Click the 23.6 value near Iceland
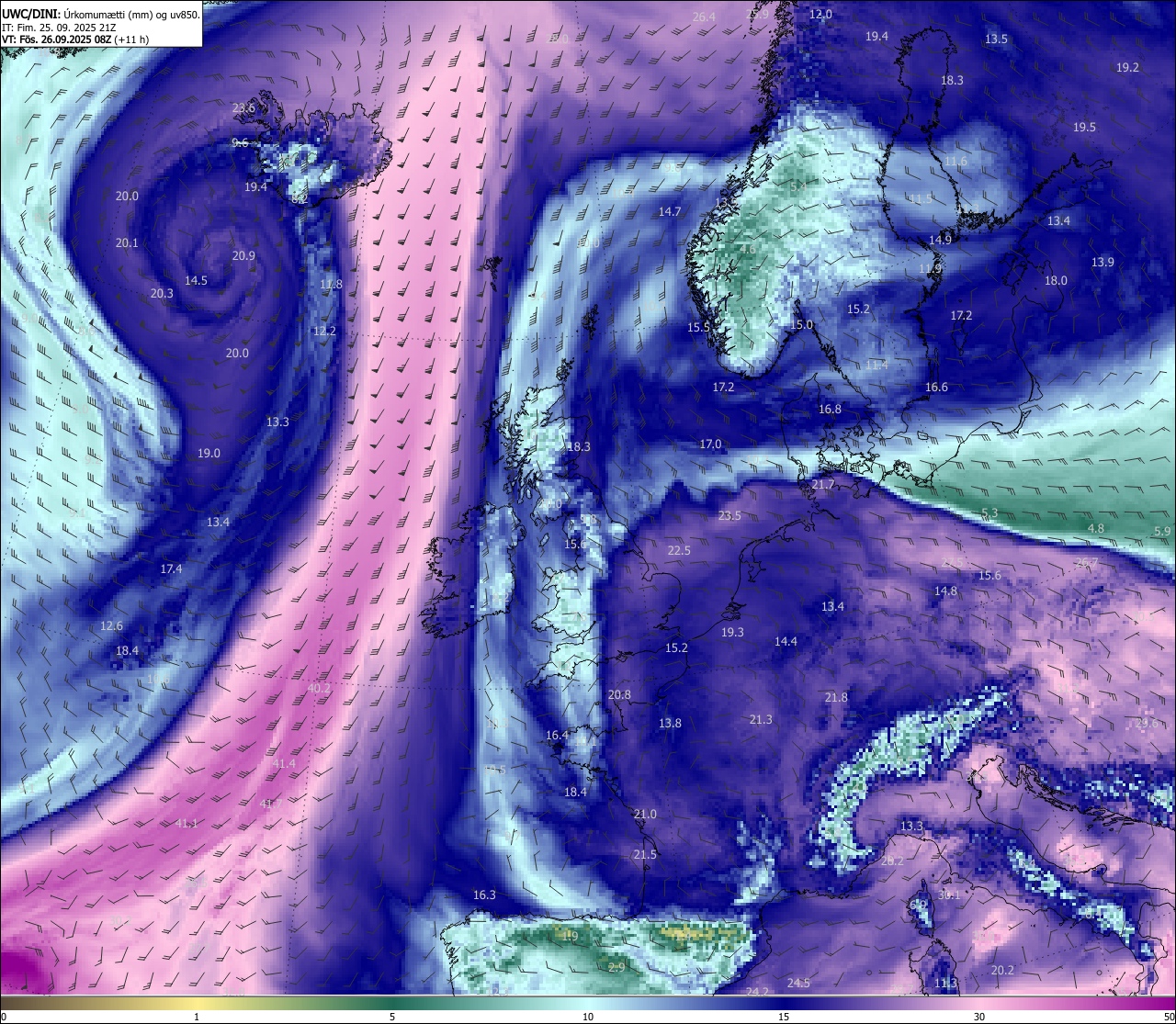The height and width of the screenshot is (1024, 1176). point(243,107)
